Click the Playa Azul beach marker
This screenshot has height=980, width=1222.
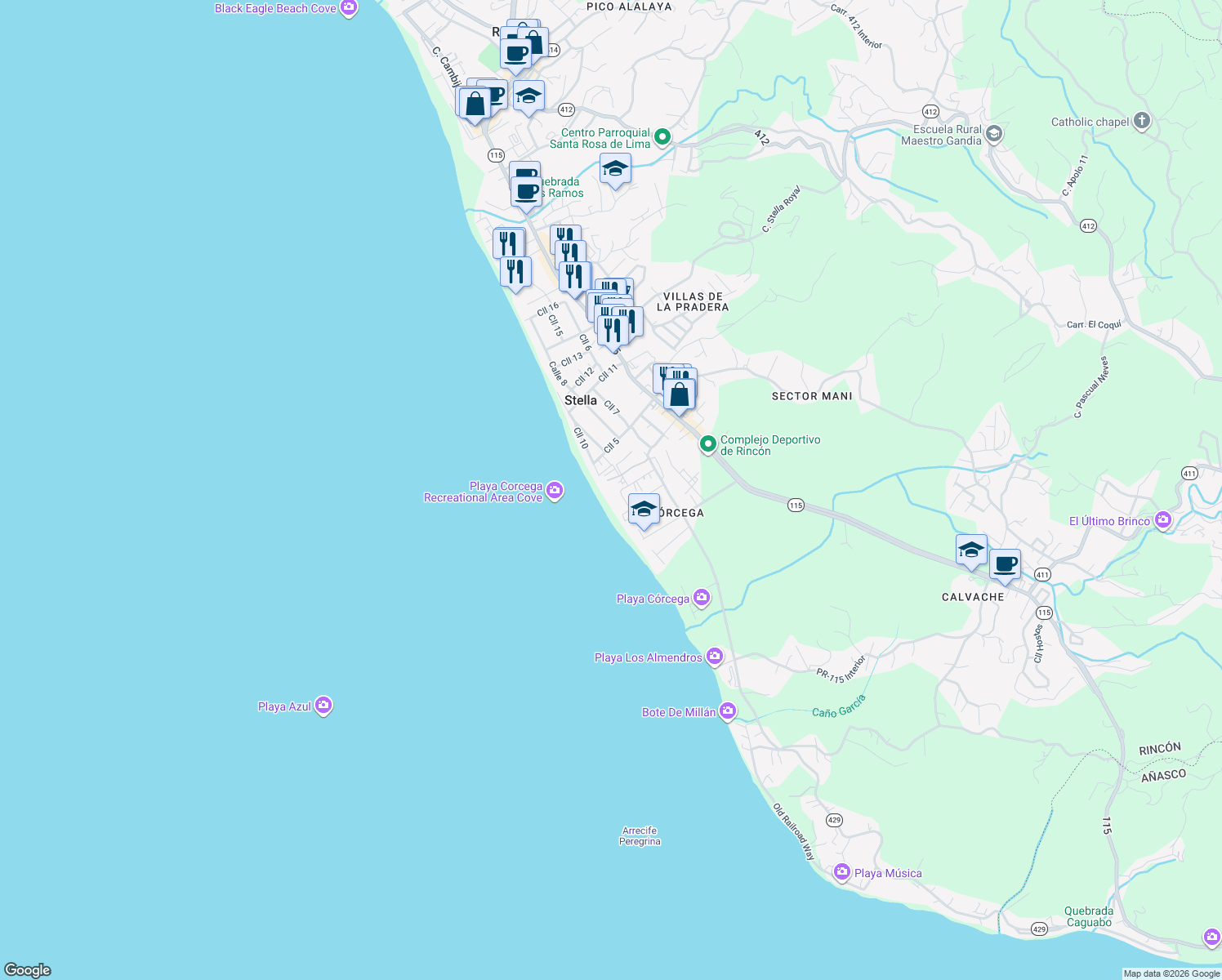[323, 705]
